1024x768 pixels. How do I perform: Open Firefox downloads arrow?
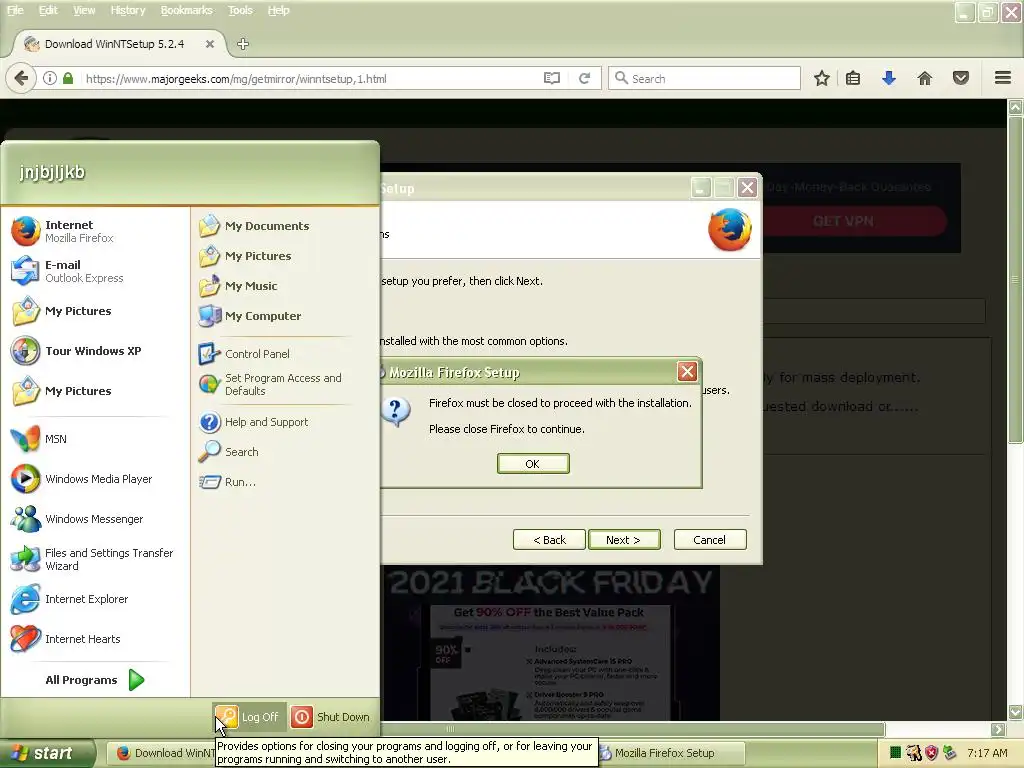[889, 78]
